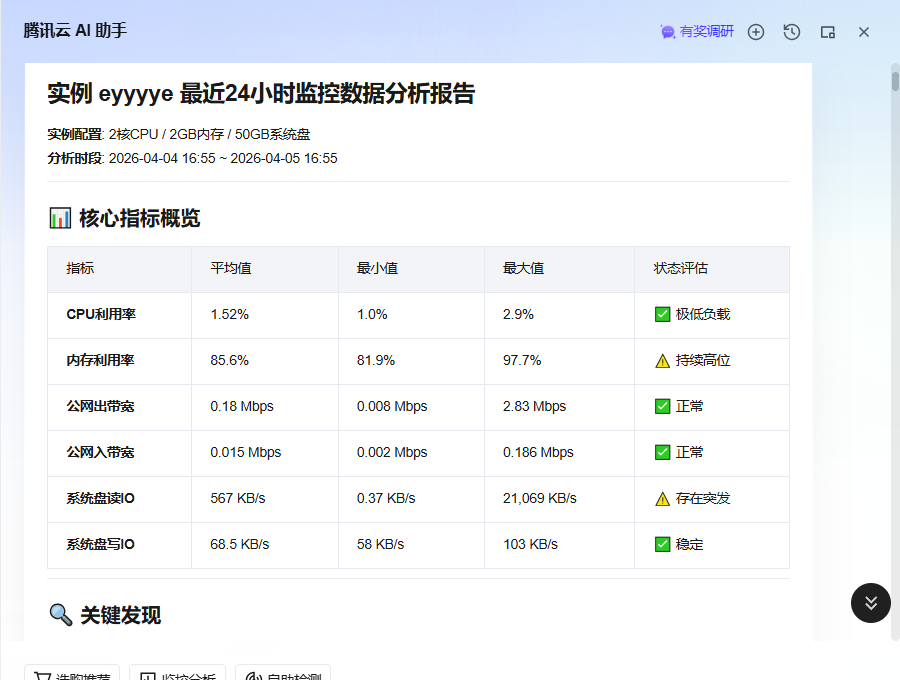
Task: Close the Tencent Cloud AI assistant panel
Action: click(x=864, y=32)
